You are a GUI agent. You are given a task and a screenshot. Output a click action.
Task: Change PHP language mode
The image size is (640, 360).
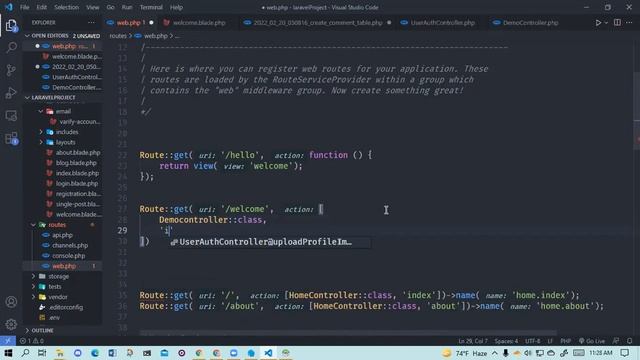click(565, 341)
